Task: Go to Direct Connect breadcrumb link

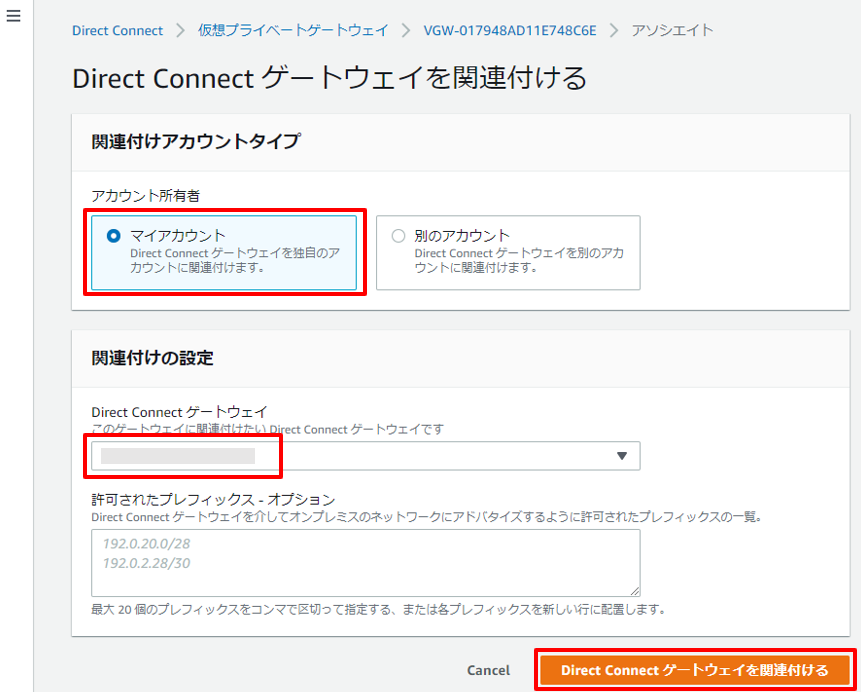Action: (x=118, y=30)
